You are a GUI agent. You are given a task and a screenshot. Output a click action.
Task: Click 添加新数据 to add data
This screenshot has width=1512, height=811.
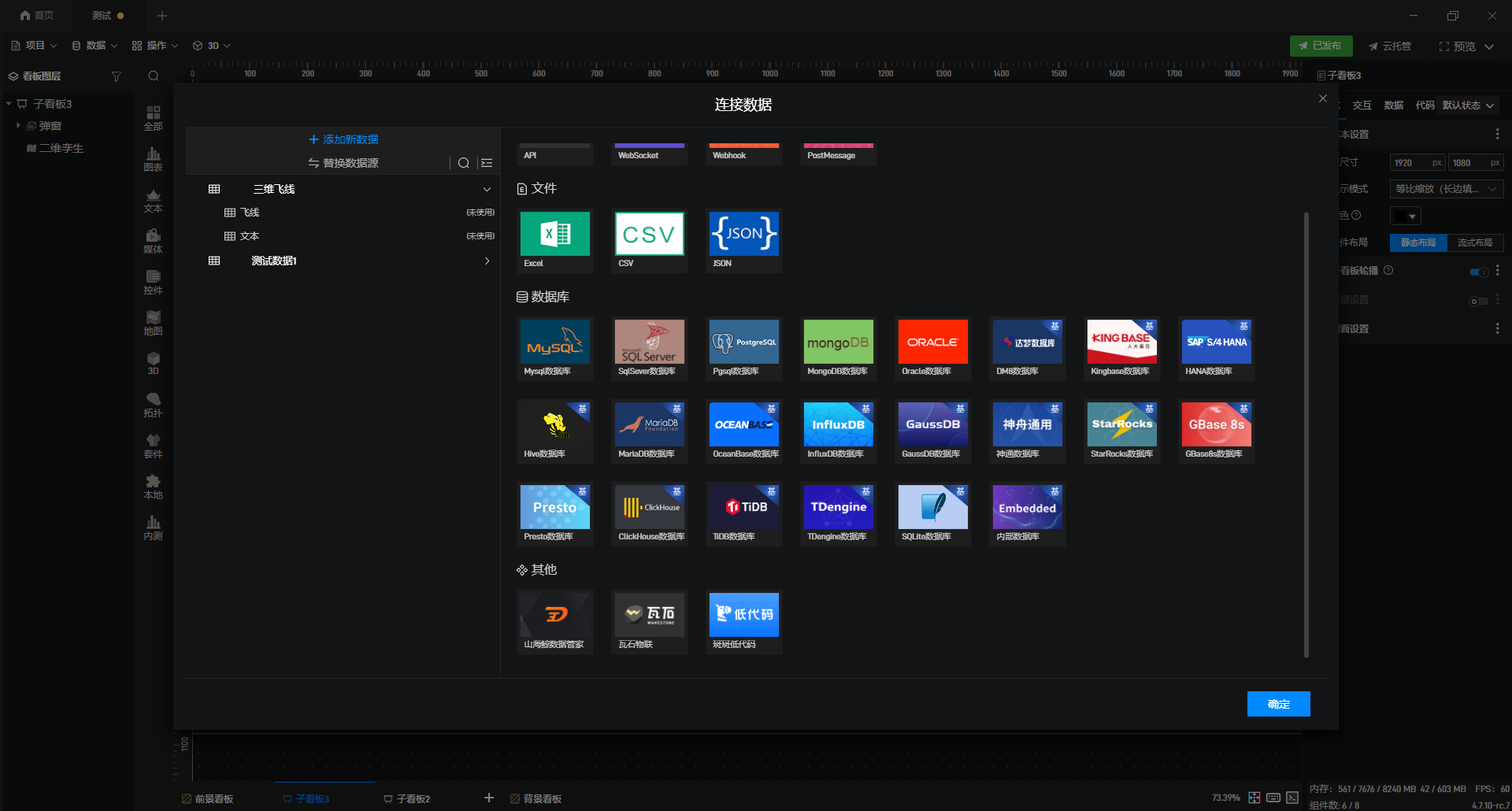[343, 139]
